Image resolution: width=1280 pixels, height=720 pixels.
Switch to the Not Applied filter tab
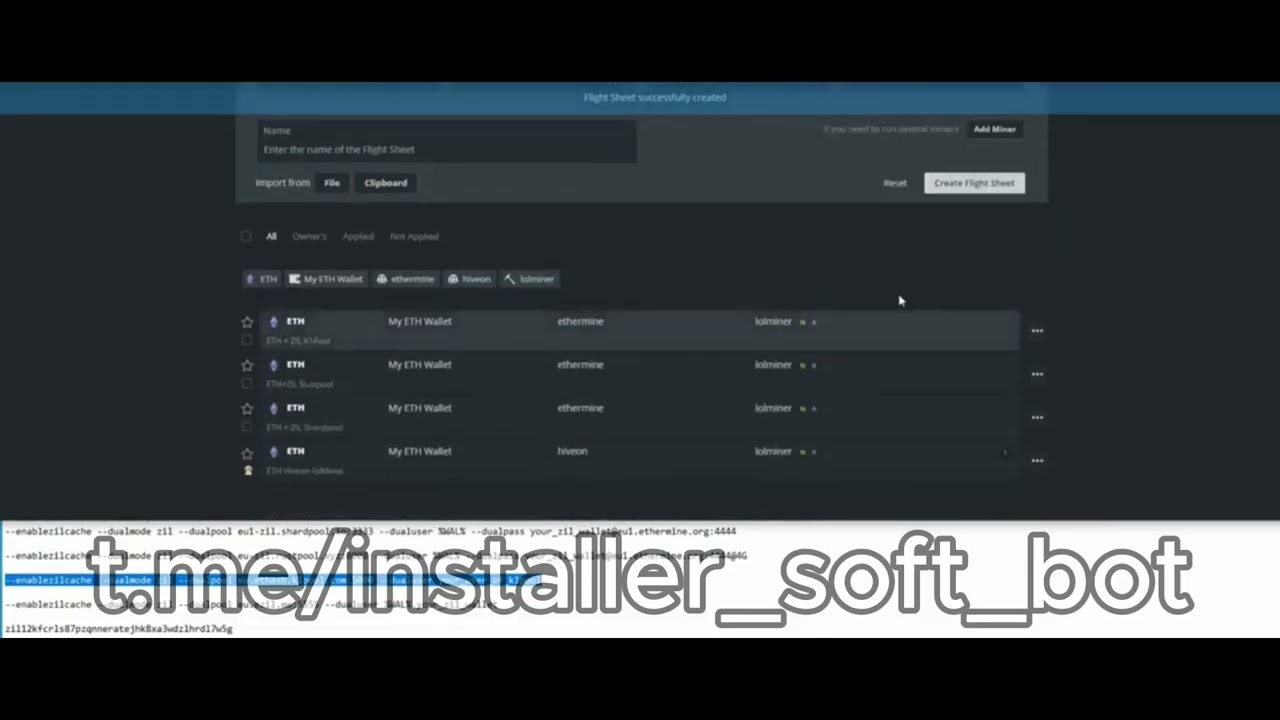[414, 236]
